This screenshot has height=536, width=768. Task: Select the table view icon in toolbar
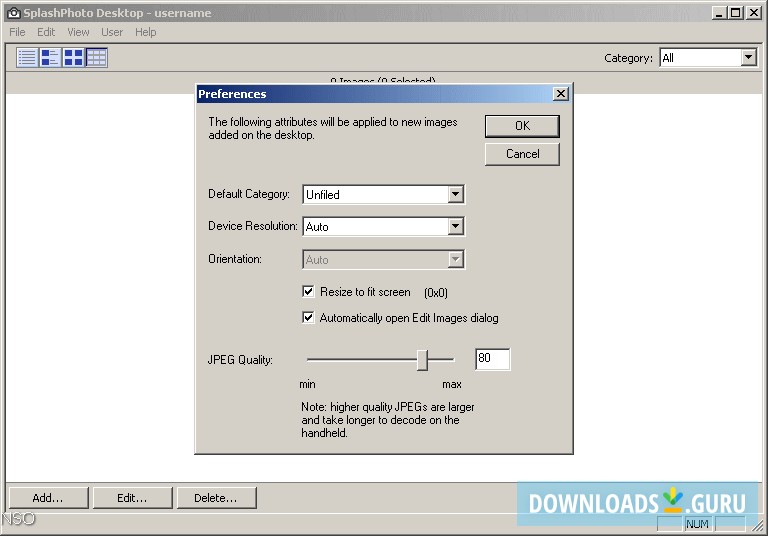[x=96, y=57]
